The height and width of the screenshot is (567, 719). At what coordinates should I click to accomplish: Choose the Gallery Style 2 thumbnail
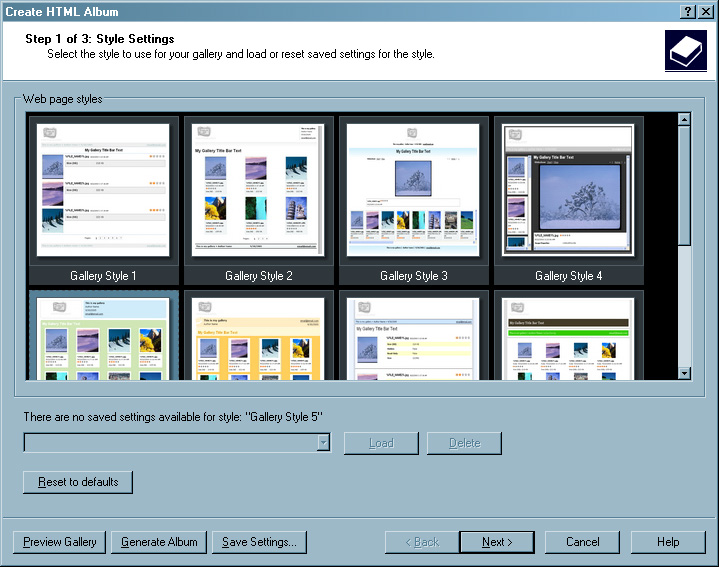259,190
